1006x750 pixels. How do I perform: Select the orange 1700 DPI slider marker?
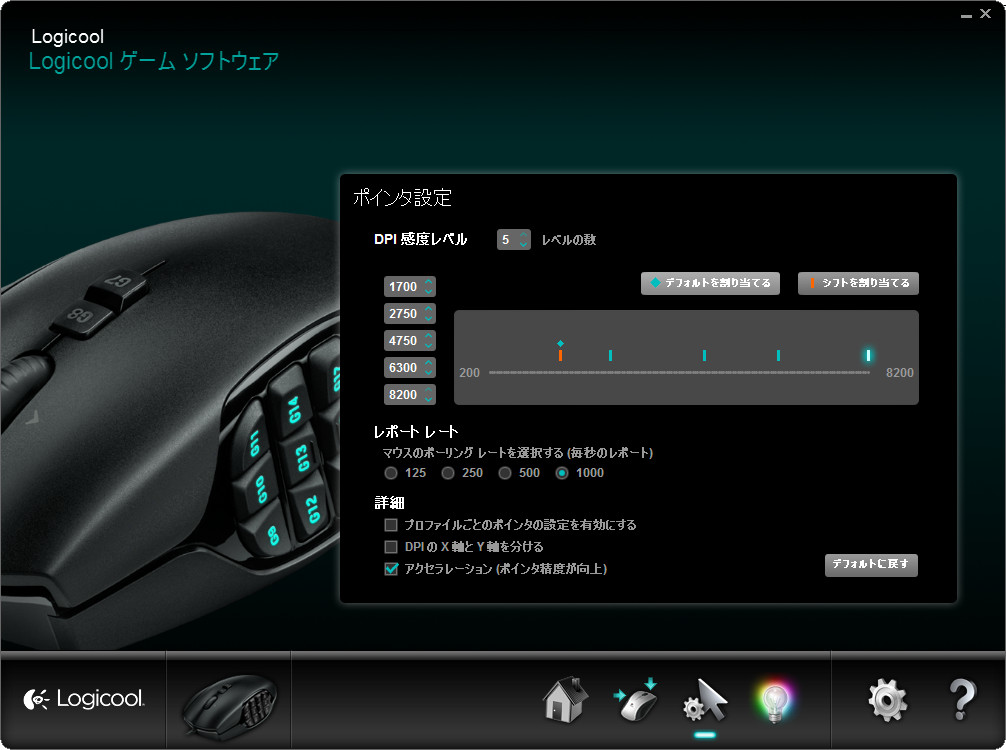[560, 355]
